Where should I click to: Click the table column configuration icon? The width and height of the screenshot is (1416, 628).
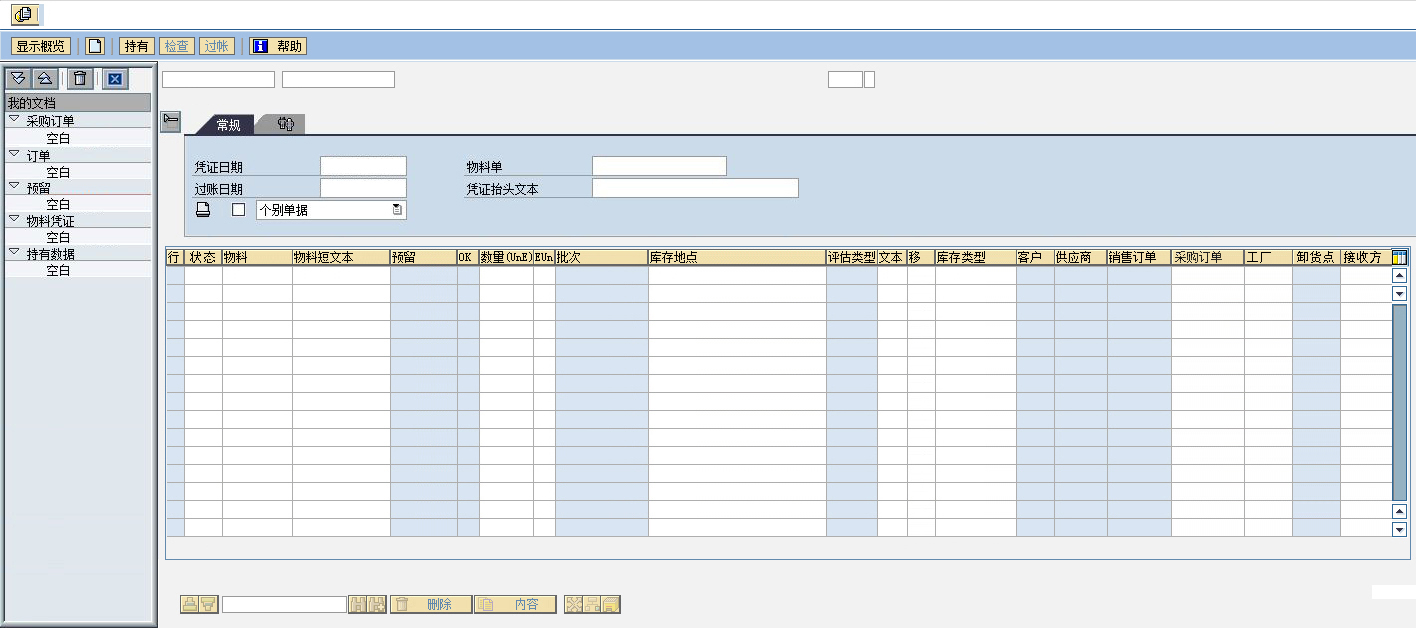(1399, 257)
